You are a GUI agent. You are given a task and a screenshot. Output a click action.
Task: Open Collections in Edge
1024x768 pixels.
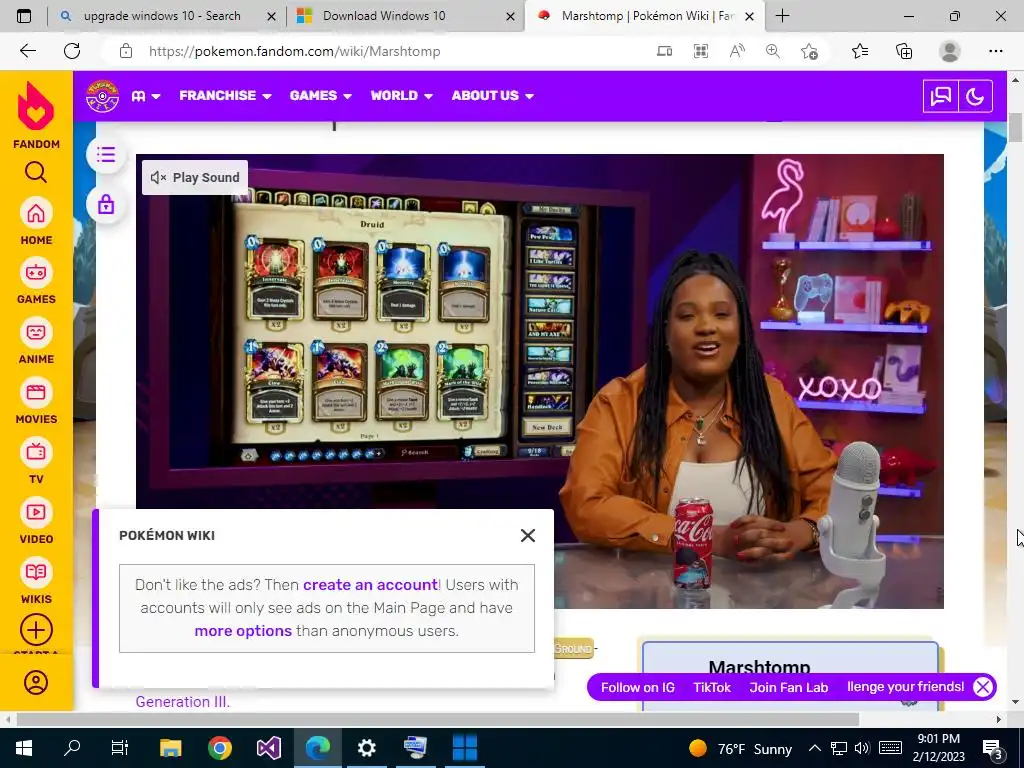(904, 51)
